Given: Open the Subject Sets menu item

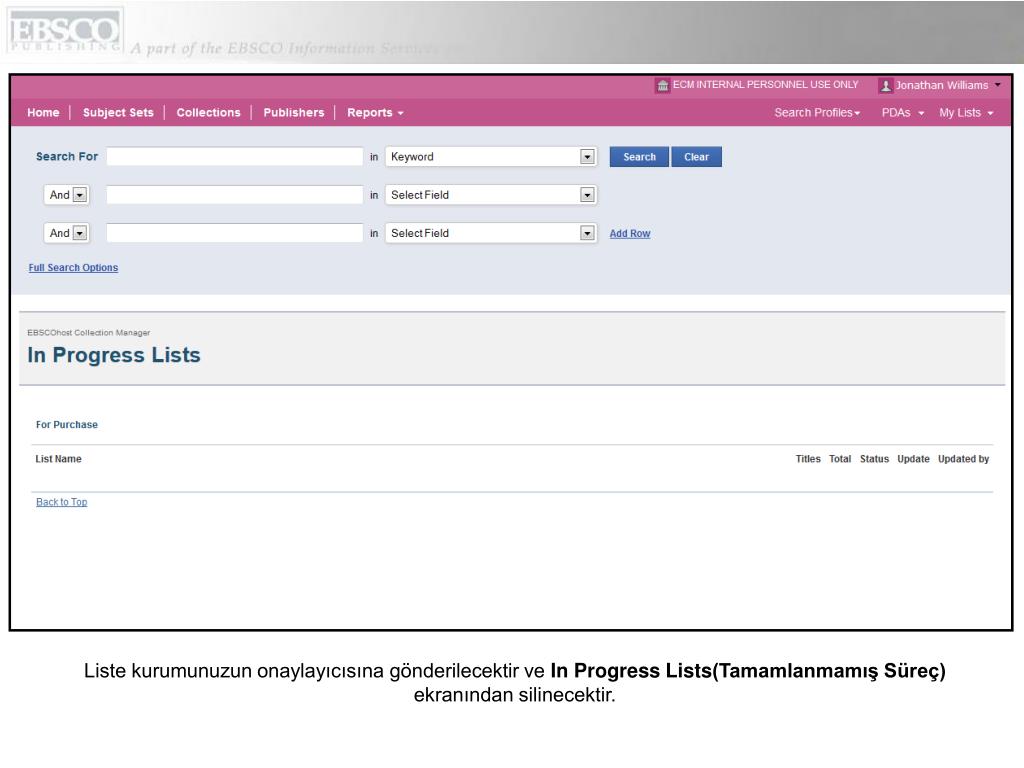Looking at the screenshot, I should pos(118,113).
